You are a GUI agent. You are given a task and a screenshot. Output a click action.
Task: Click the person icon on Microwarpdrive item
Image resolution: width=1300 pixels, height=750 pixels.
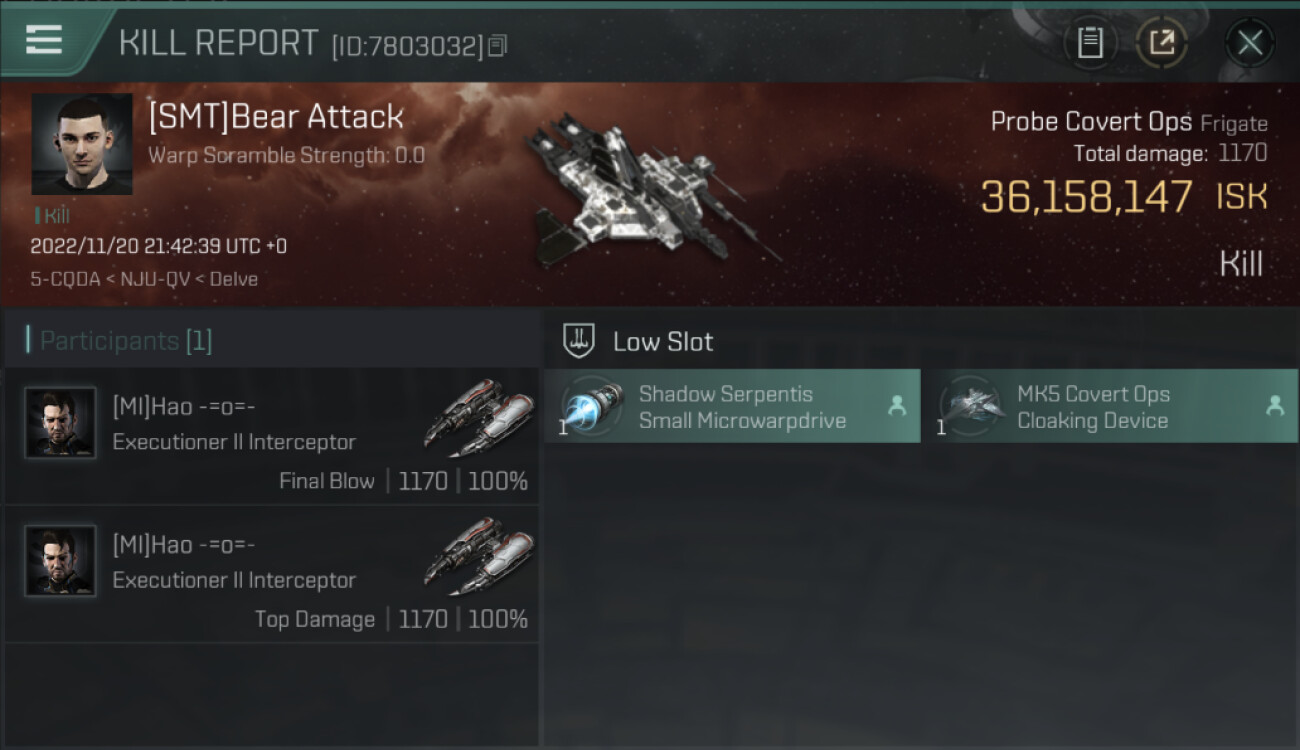click(896, 406)
